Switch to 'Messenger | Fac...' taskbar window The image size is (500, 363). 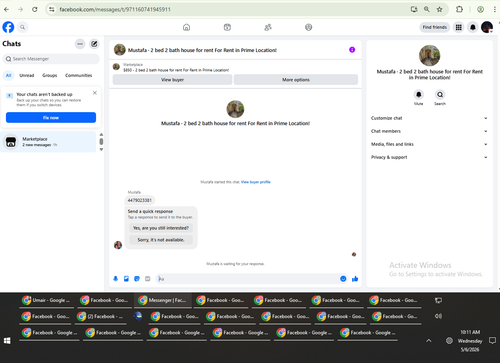(x=163, y=300)
